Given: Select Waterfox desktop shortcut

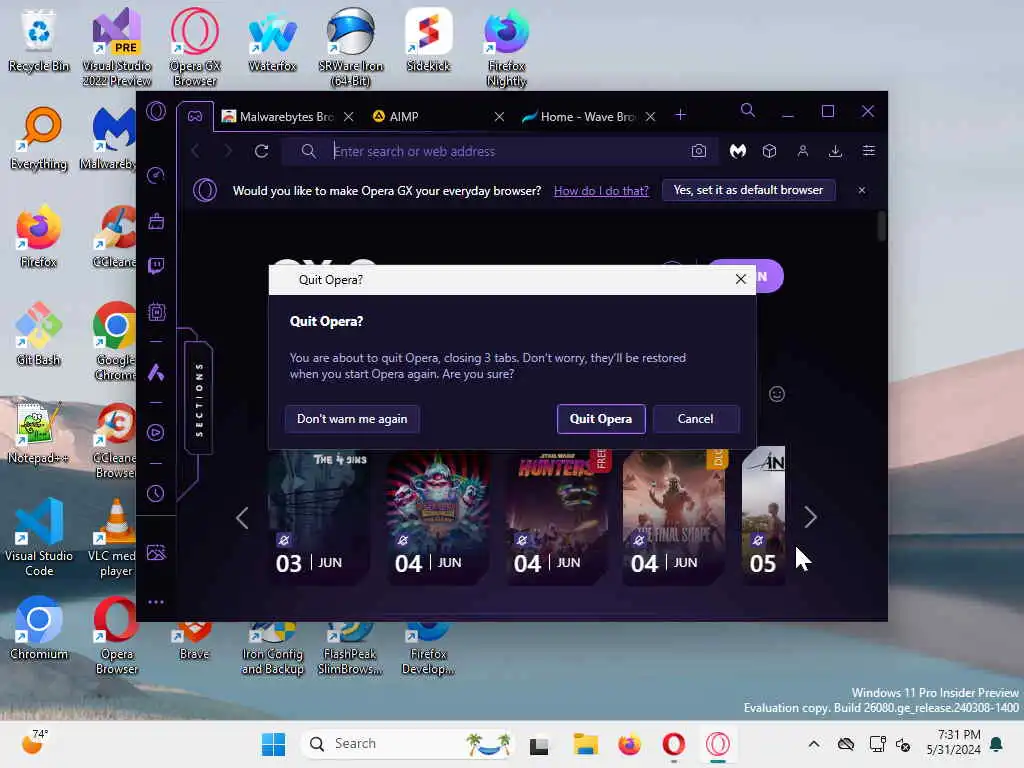Looking at the screenshot, I should [272, 40].
